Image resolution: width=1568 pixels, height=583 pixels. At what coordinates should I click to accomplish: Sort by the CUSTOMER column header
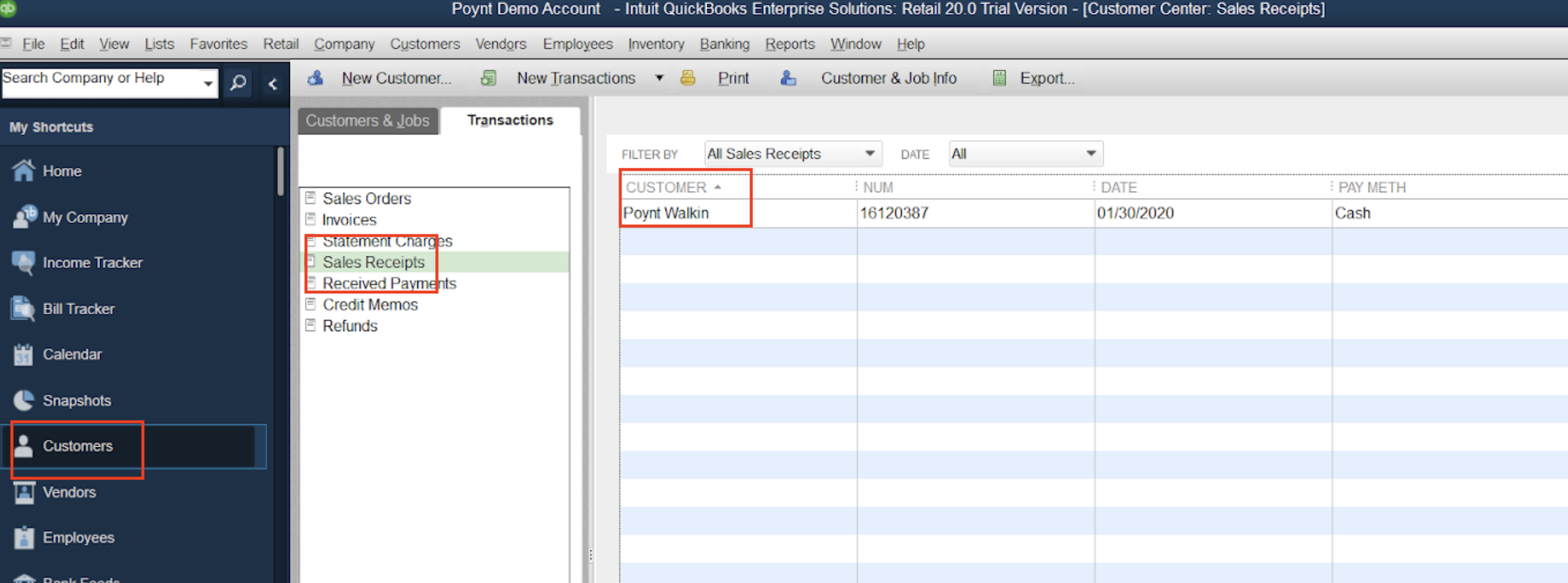[737, 187]
